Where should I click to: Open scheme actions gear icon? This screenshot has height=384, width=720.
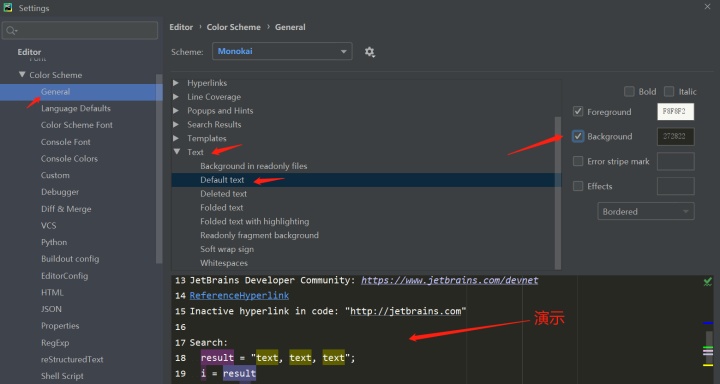point(370,52)
